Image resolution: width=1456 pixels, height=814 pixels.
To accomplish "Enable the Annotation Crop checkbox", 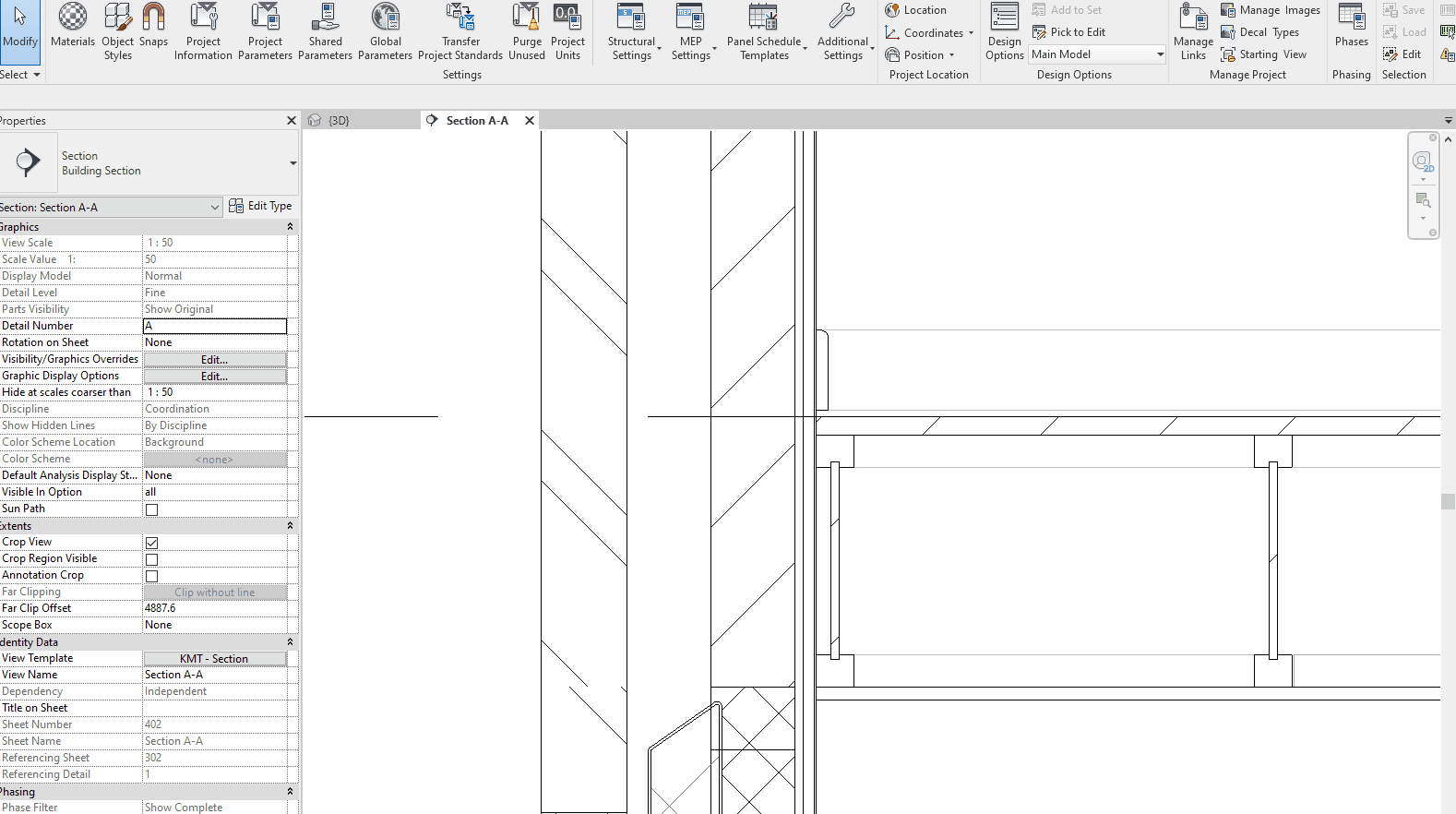I will click(151, 576).
